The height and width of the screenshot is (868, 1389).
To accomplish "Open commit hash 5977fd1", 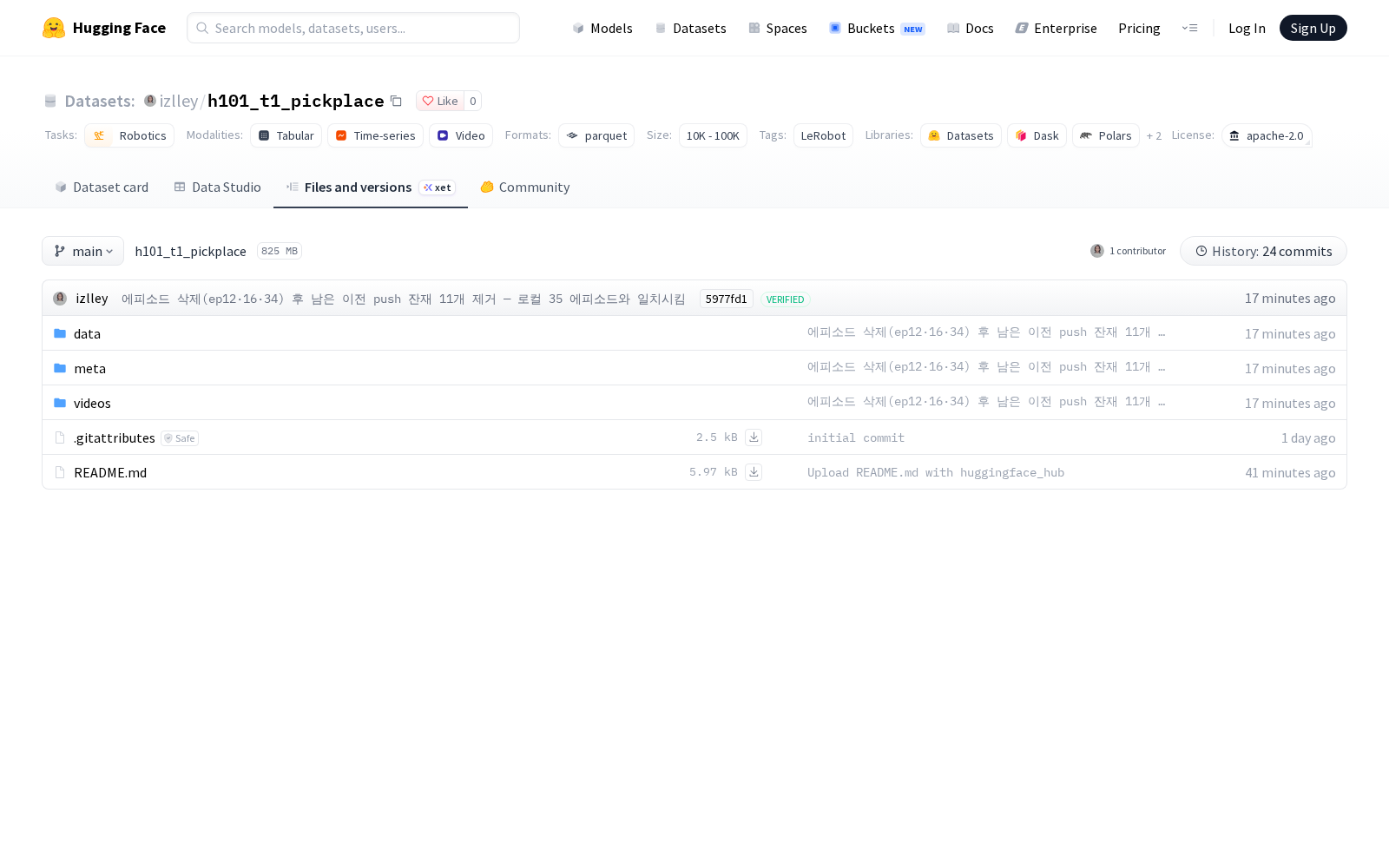I will coord(726,299).
